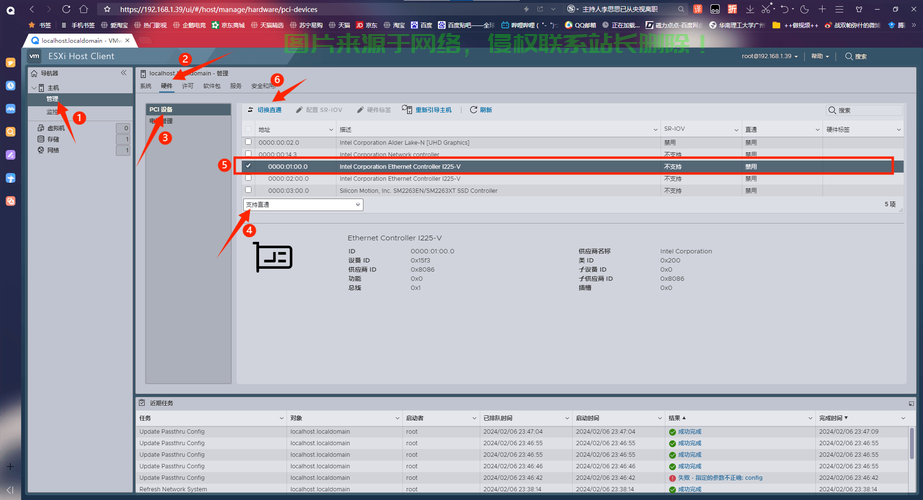Click the PCI devices table search field
The image size is (923, 500).
tap(864, 110)
